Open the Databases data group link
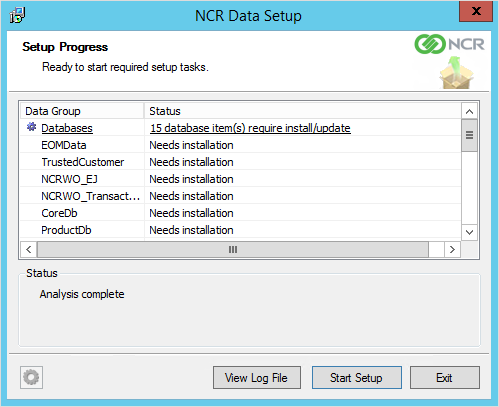 [67, 128]
